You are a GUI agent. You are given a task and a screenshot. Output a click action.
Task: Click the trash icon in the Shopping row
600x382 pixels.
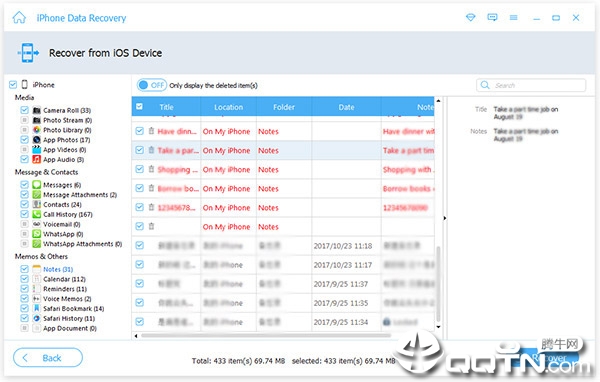tap(152, 169)
